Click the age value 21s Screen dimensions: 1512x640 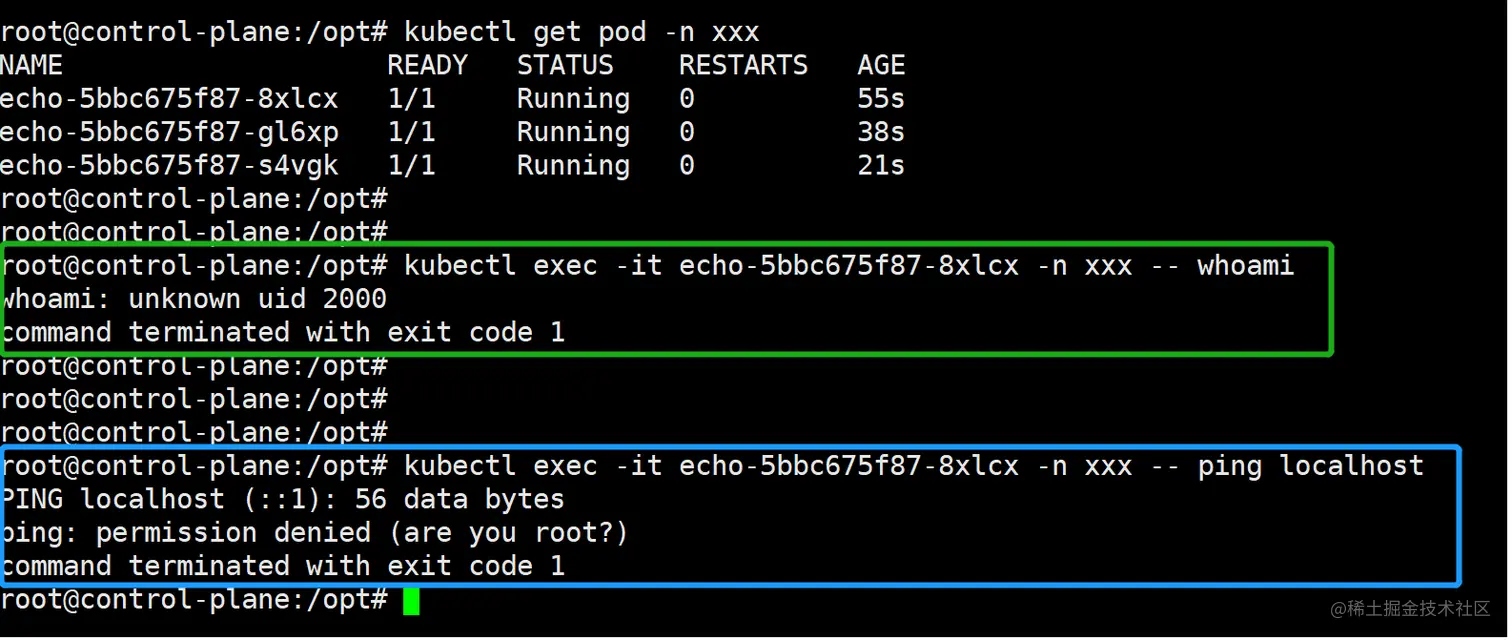[881, 165]
